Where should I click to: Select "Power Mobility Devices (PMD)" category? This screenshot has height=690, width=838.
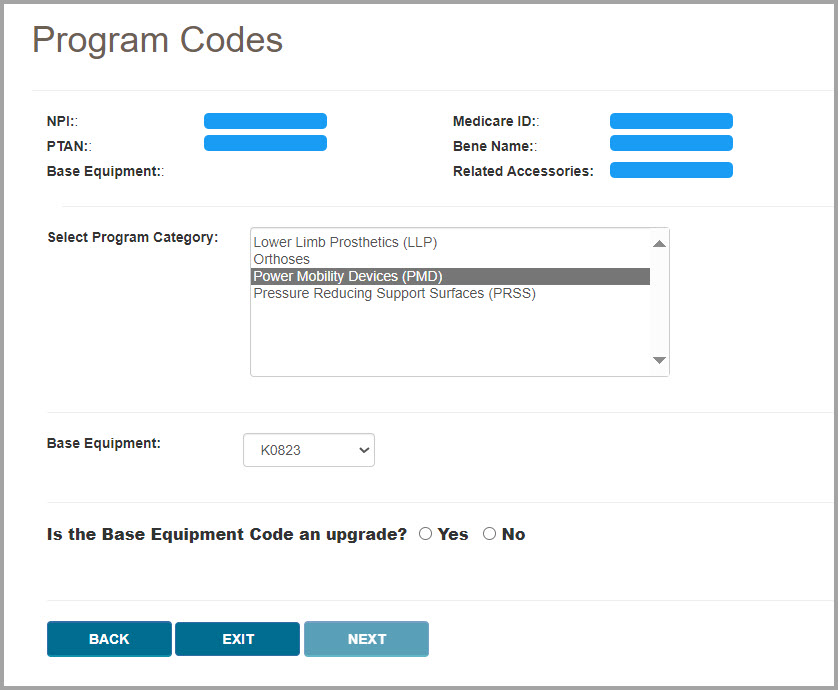point(347,276)
